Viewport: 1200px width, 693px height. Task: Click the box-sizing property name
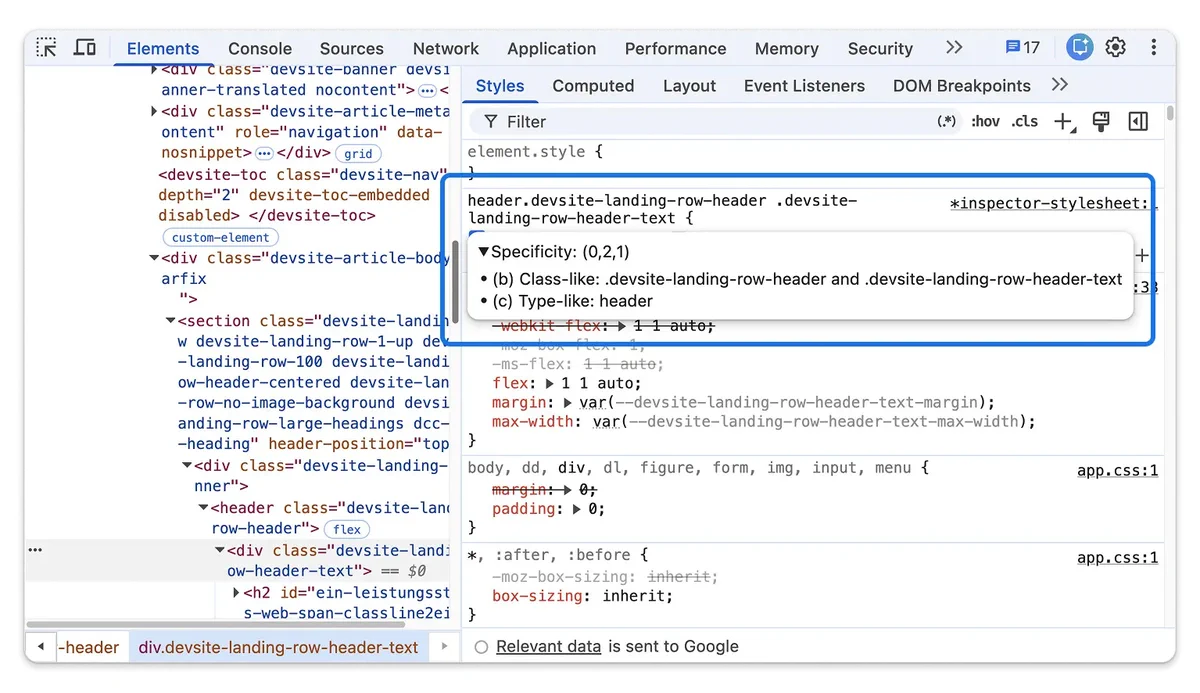(x=539, y=596)
